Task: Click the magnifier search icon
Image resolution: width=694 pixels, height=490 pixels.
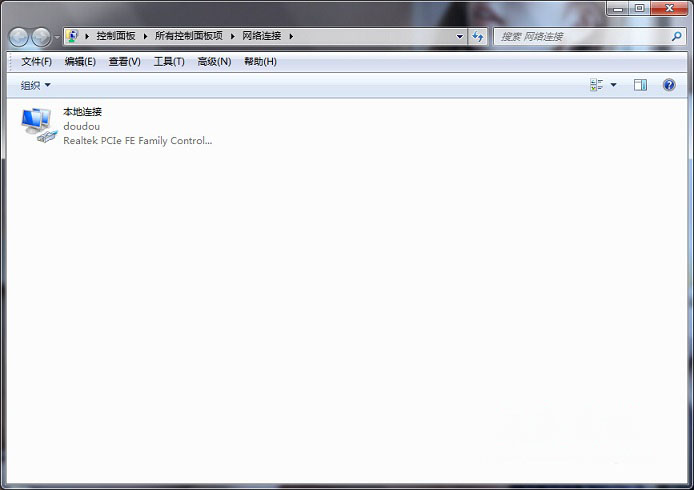Action: 676,36
